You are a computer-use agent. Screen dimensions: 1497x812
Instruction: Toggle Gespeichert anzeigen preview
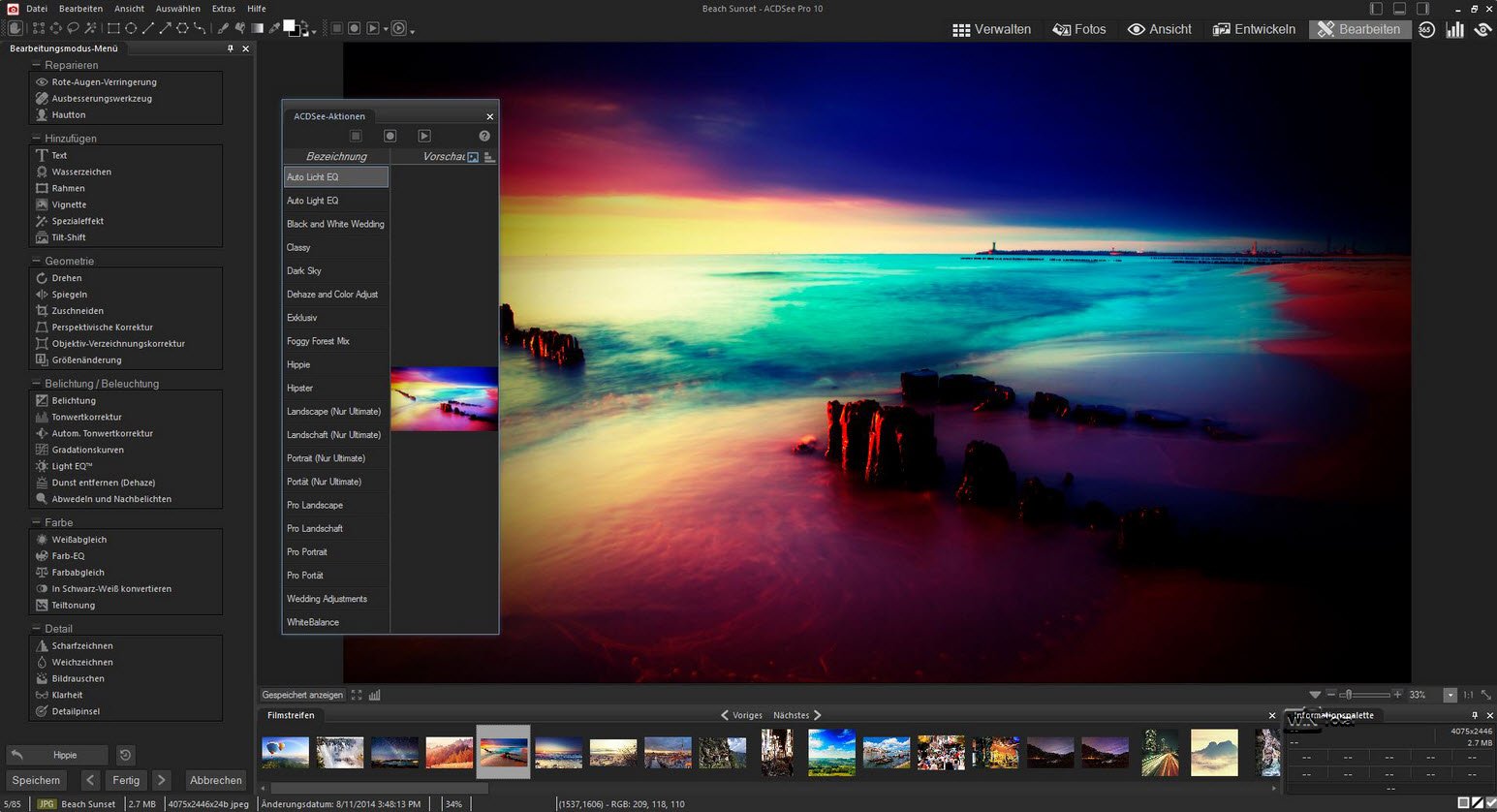click(x=302, y=695)
